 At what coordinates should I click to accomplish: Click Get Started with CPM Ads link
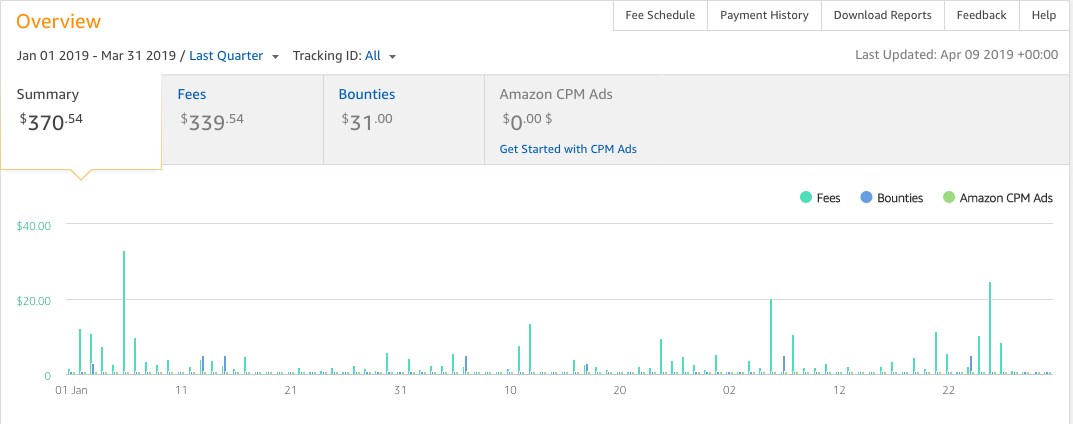click(x=568, y=149)
